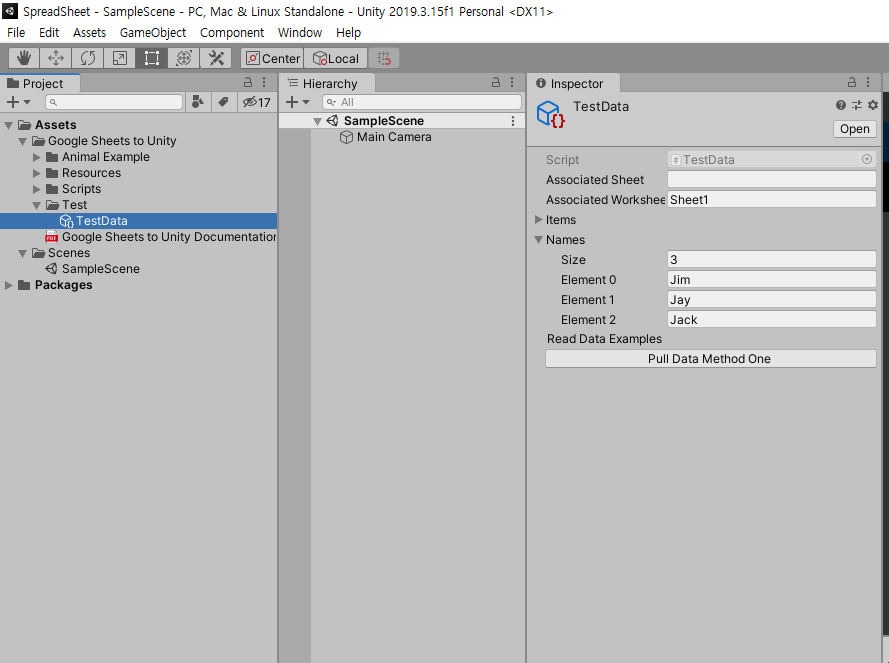
Task: Select the Move tool
Action: [x=56, y=58]
